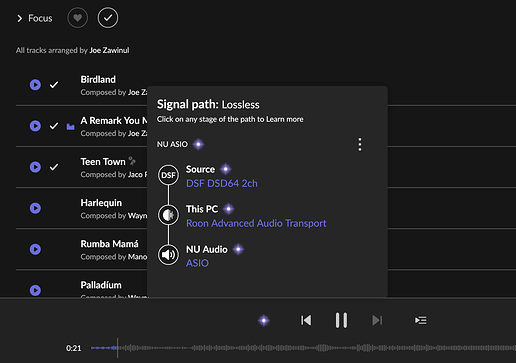Click the NU ASIO zone label
Image resolution: width=516 pixels, height=363 pixels.
[x=172, y=144]
